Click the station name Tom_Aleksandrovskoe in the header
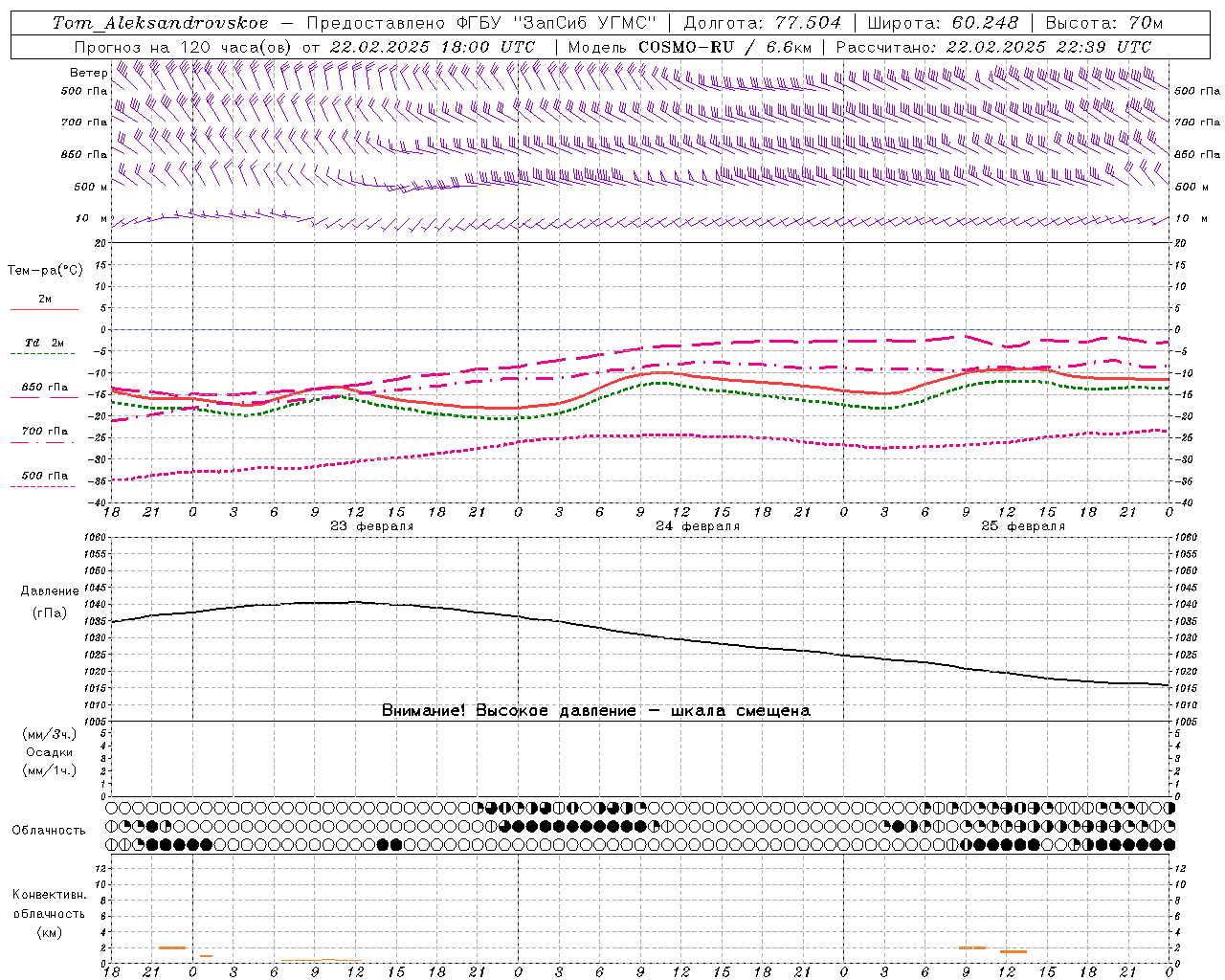The image size is (1225, 980). (x=160, y=23)
